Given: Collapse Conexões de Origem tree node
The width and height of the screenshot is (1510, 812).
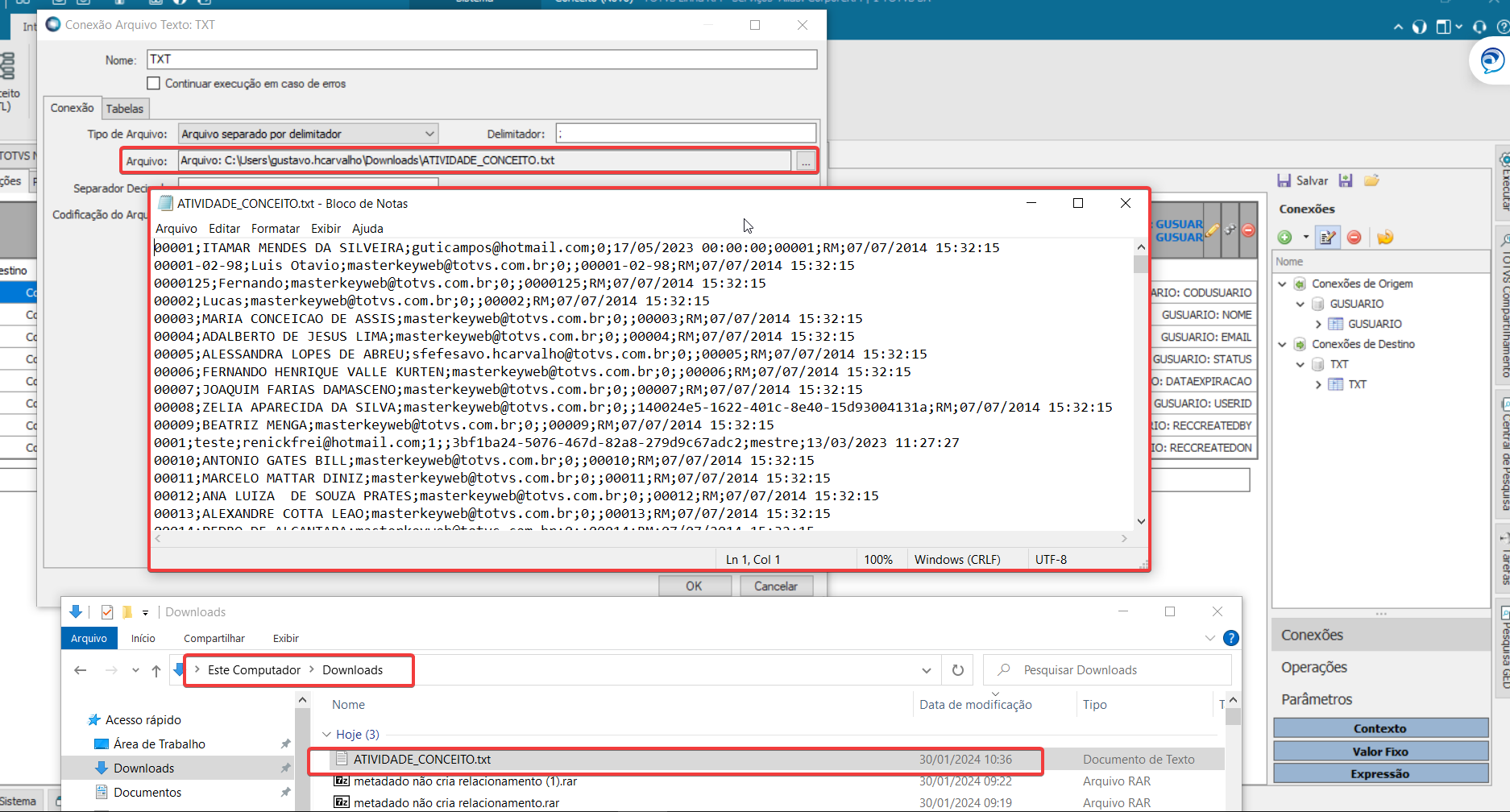Looking at the screenshot, I should coord(1282,284).
